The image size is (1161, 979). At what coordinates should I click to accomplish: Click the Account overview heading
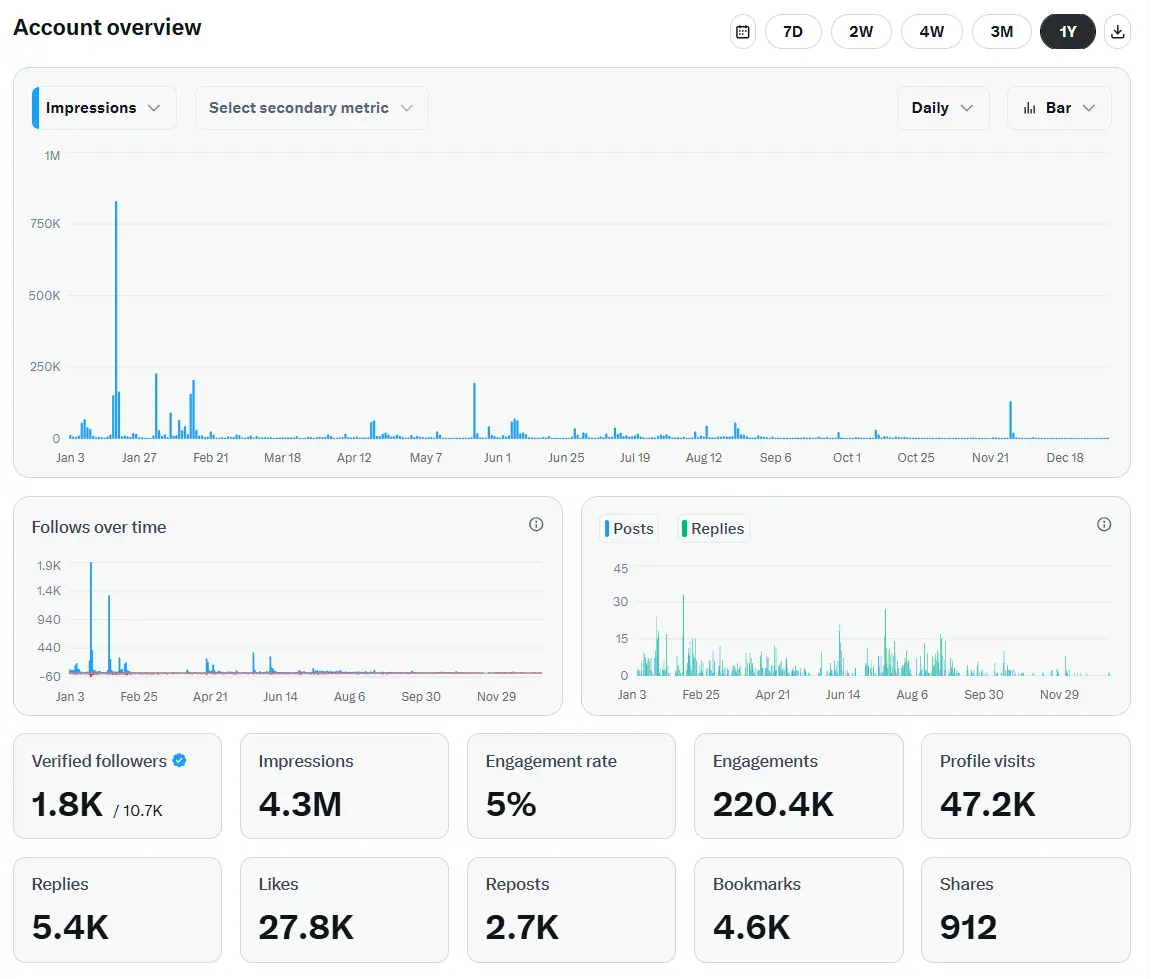coord(107,27)
